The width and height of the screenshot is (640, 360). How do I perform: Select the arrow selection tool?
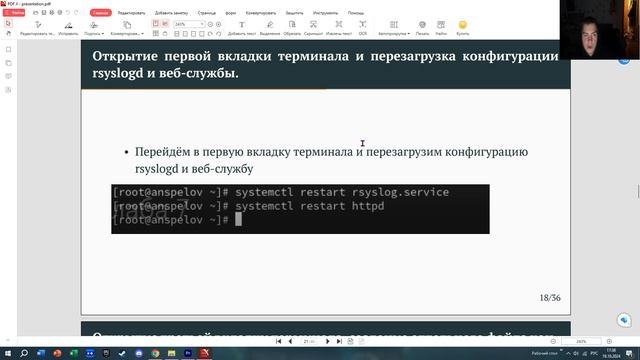[x=8, y=24]
